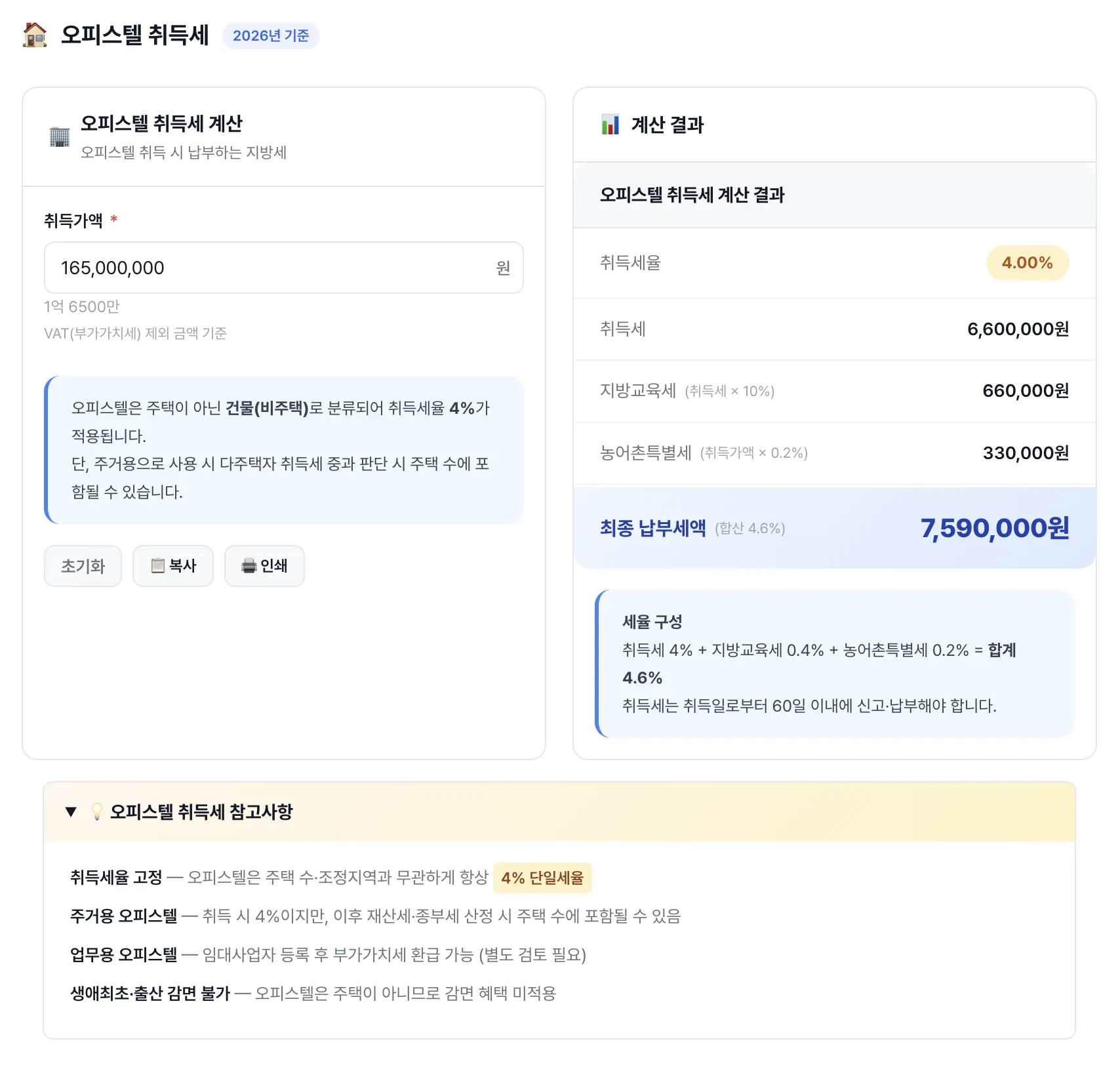The image size is (1120, 1073).
Task: Click inside the 취득가액 amount input field
Action: (282, 268)
